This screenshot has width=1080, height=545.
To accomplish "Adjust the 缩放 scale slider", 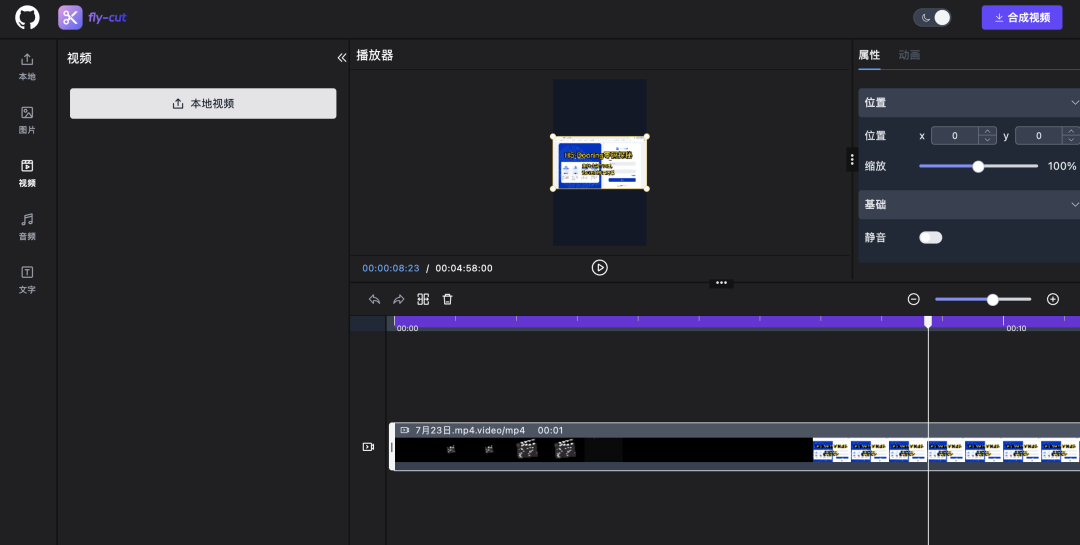I will point(978,166).
